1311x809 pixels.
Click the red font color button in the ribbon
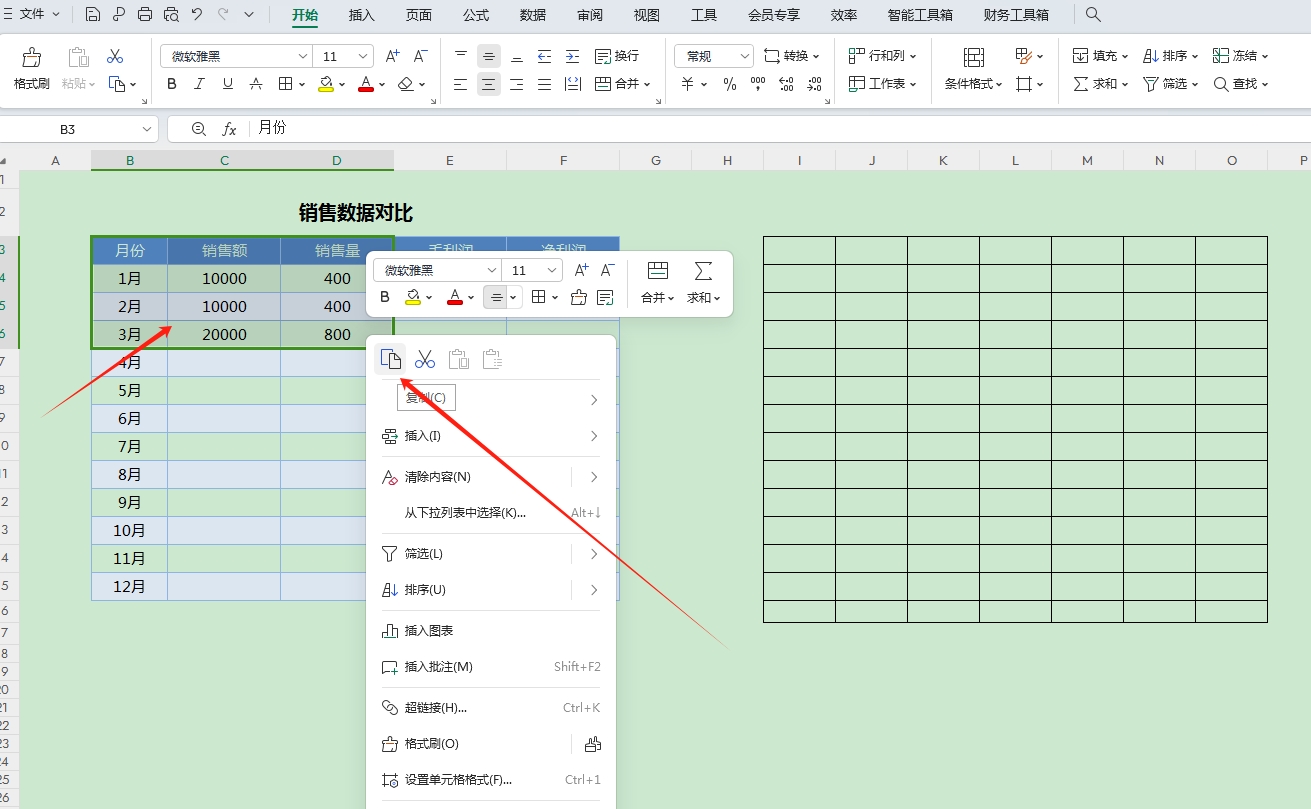pyautogui.click(x=365, y=84)
